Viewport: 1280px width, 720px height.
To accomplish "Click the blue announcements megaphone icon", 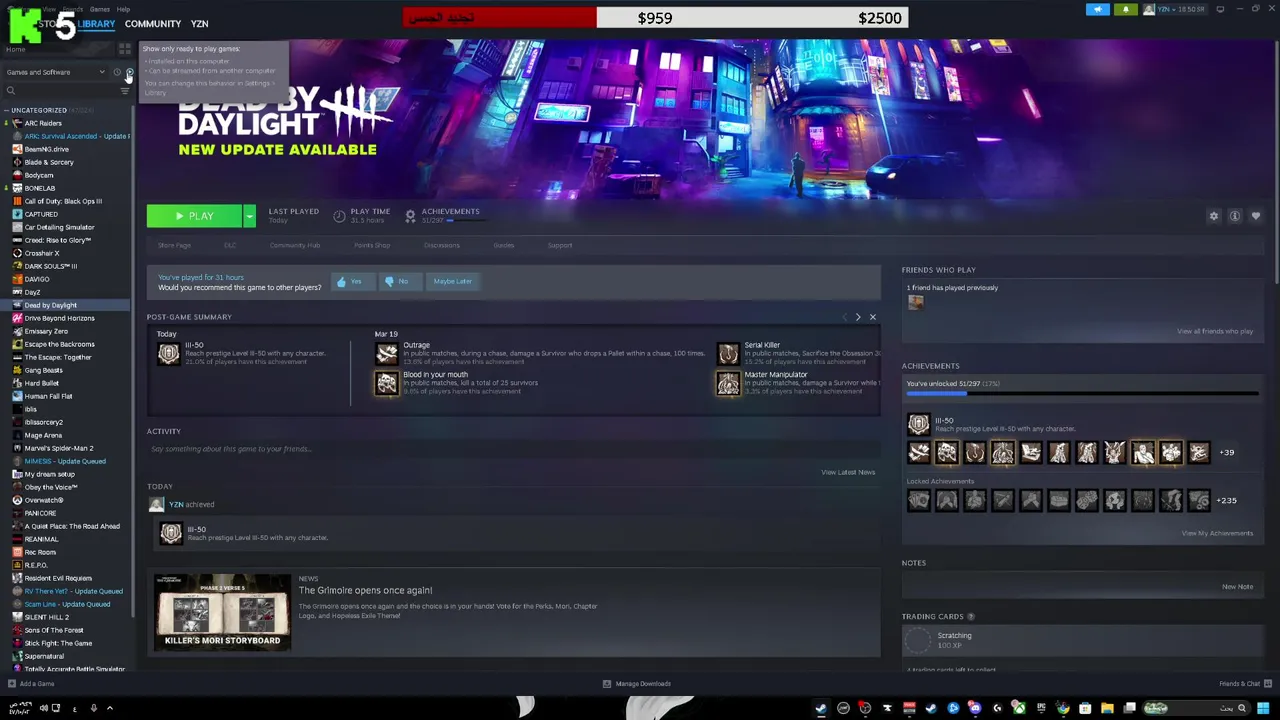I will click(1097, 10).
